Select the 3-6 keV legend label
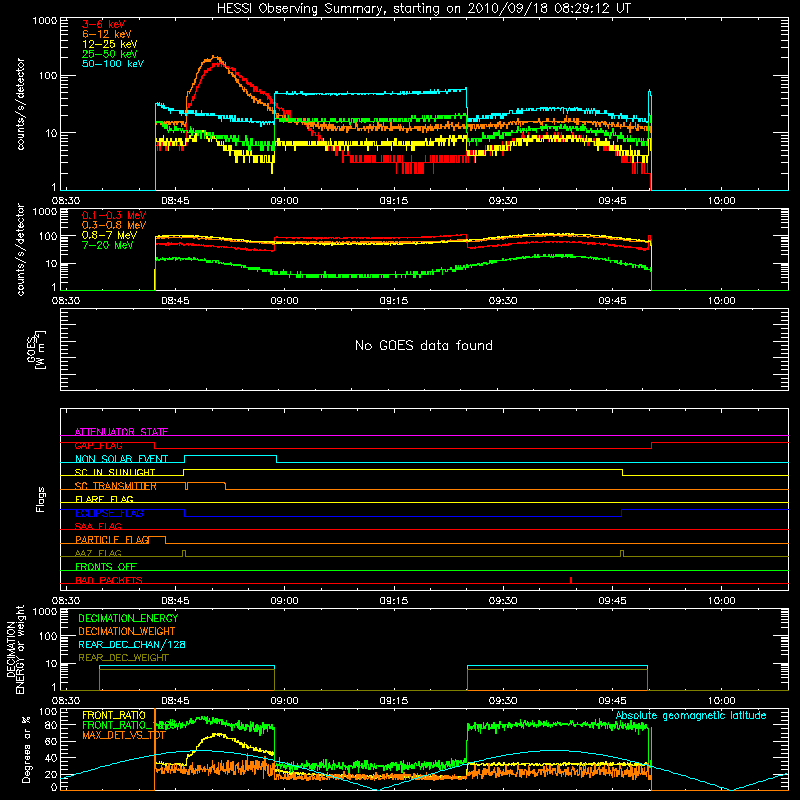The width and height of the screenshot is (800, 800). click(x=104, y=24)
